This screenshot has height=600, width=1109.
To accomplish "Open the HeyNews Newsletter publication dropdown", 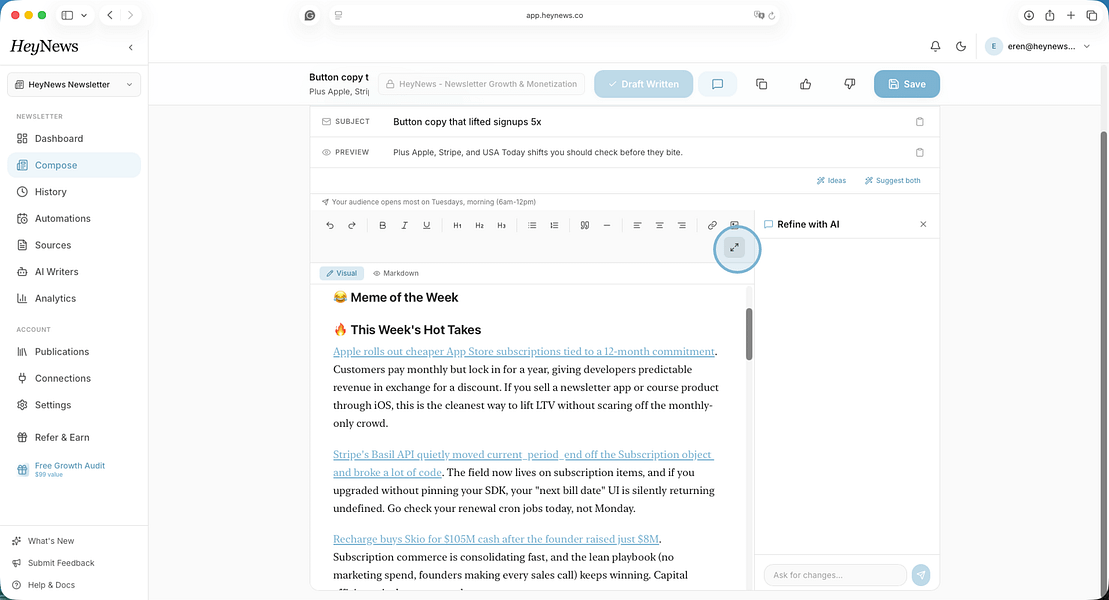I will pos(74,84).
